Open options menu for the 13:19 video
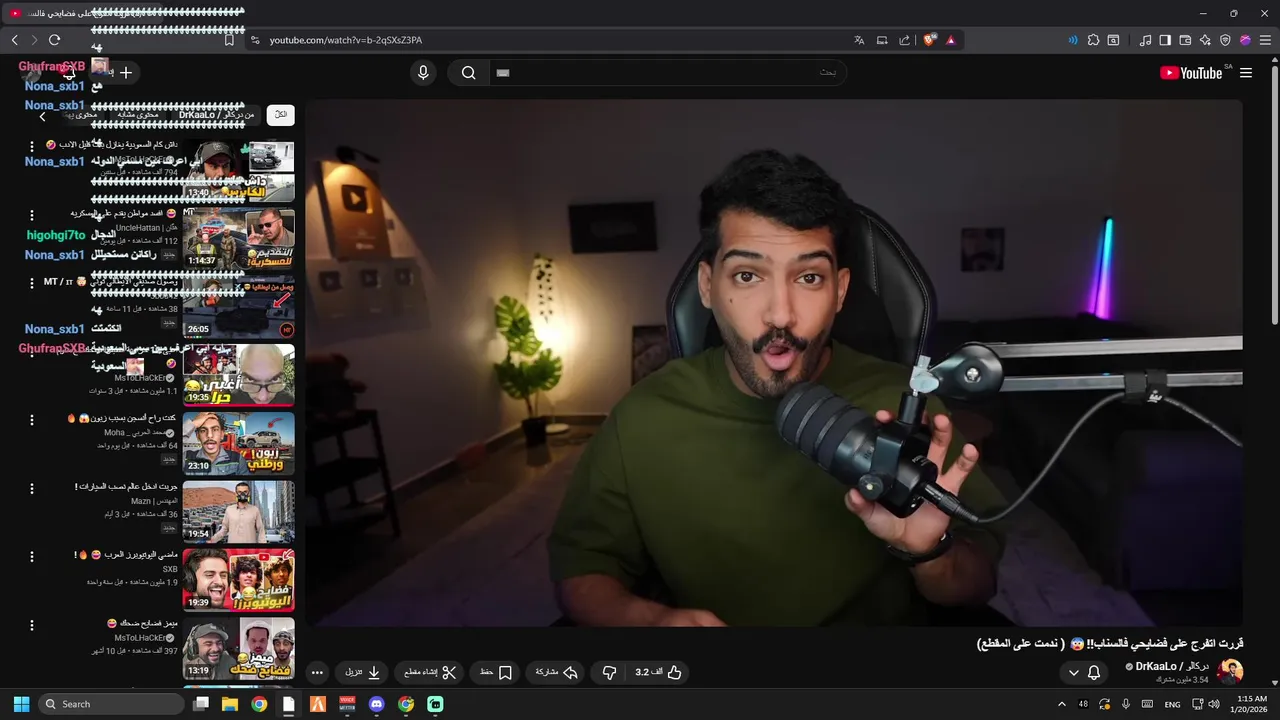The image size is (1280, 720). tap(31, 625)
